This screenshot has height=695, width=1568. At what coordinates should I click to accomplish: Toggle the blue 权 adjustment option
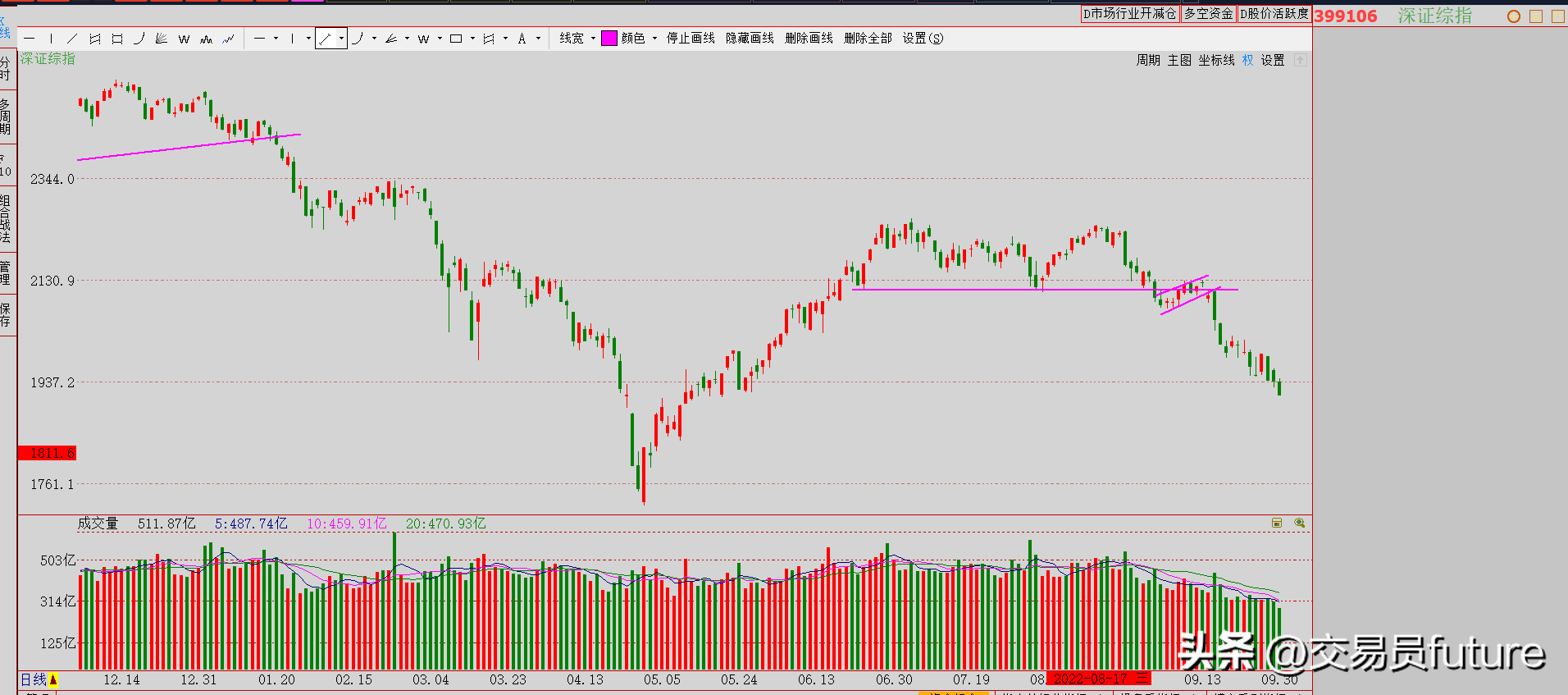click(1247, 60)
